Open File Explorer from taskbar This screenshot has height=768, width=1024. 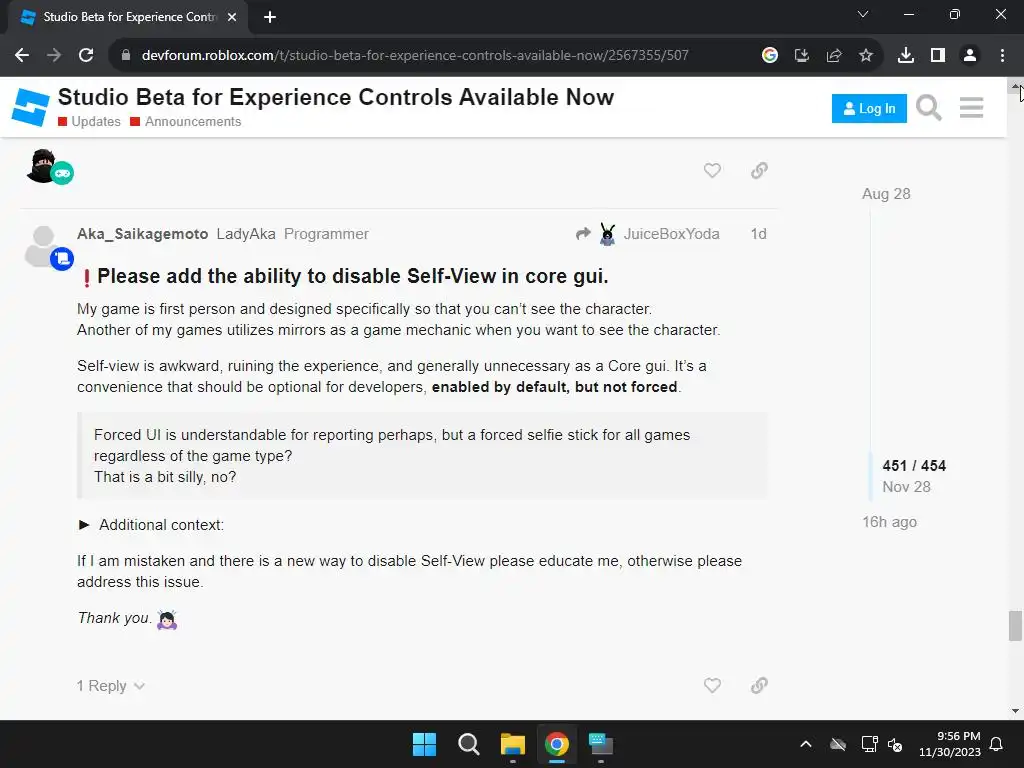click(513, 744)
